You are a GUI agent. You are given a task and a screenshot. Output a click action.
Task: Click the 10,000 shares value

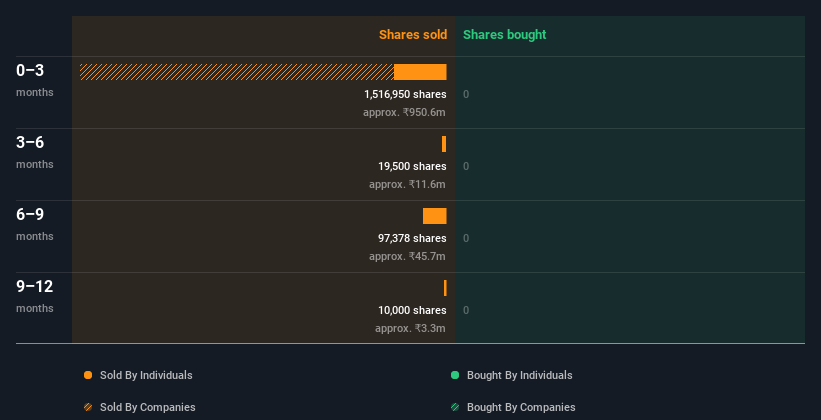(x=413, y=310)
